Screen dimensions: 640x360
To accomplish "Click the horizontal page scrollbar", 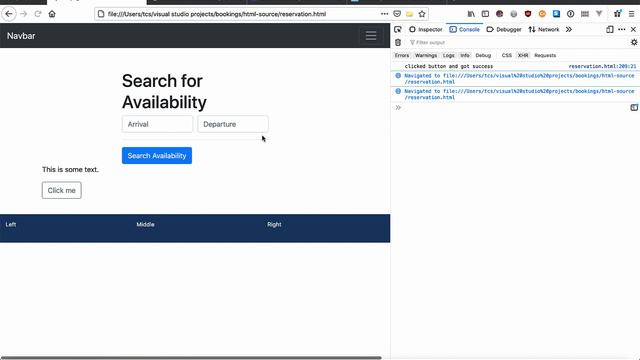I will 191,358.
